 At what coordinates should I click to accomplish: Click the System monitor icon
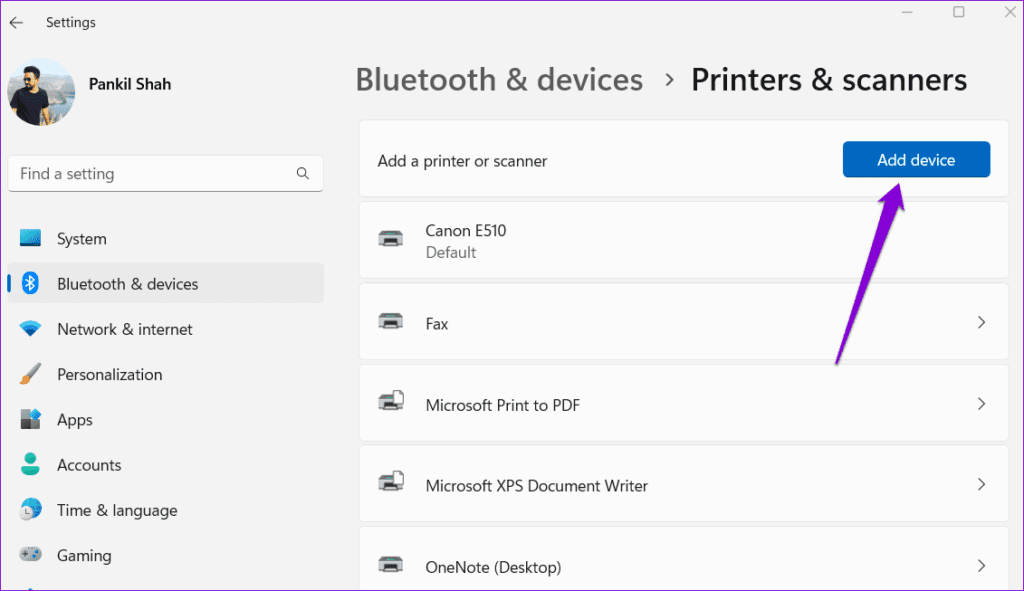[30, 239]
